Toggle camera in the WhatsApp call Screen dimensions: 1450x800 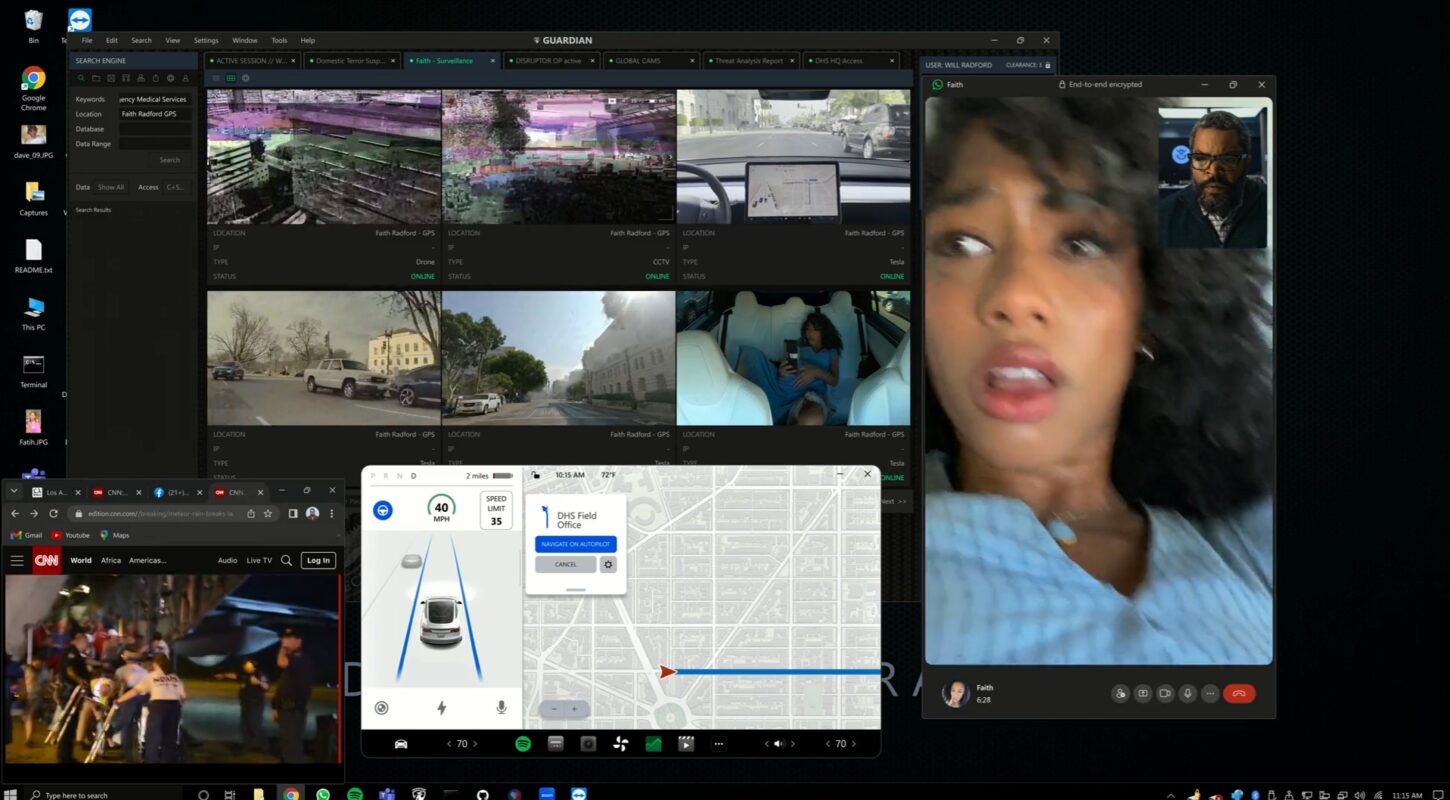(1165, 693)
